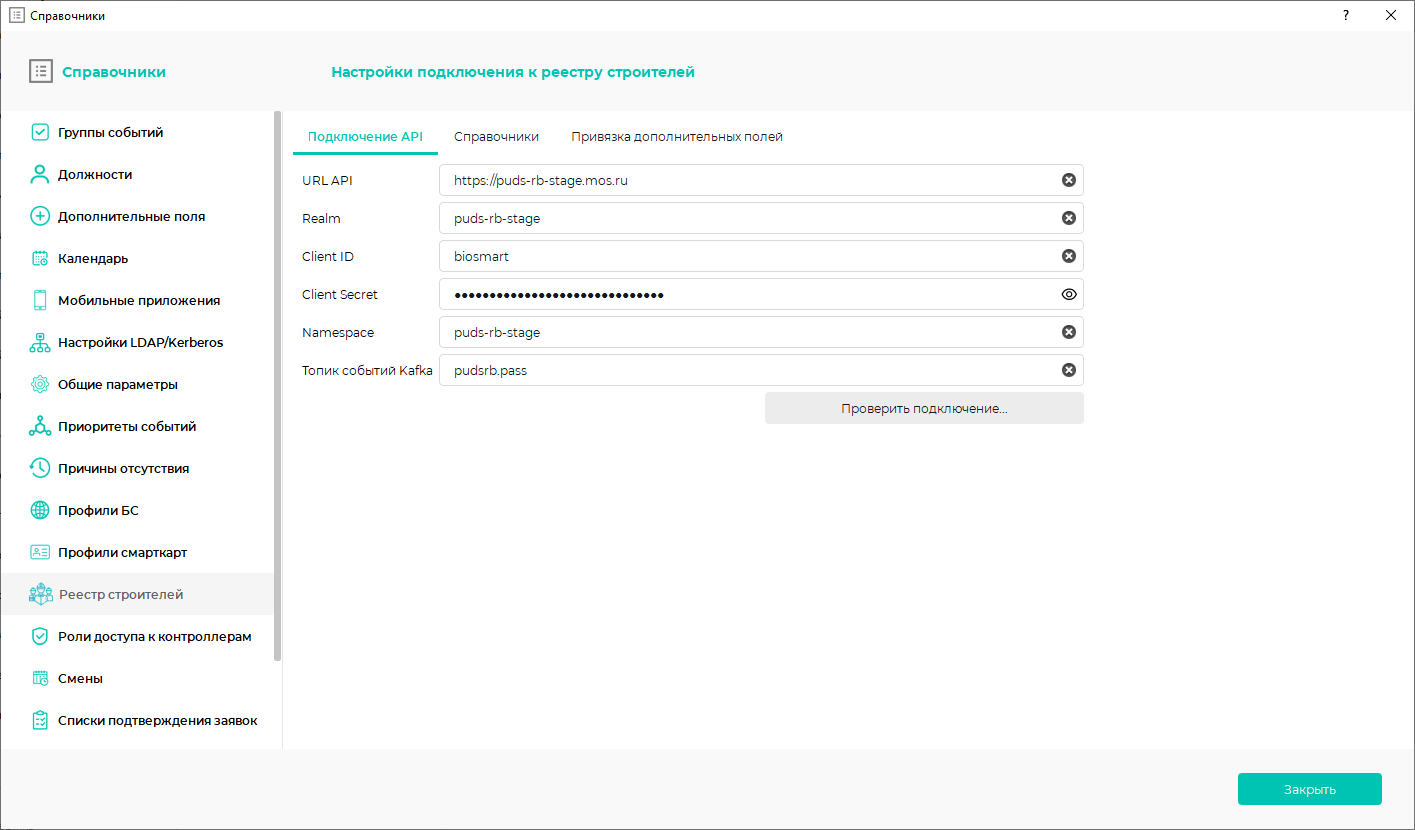Screen dimensions: 1415x830
Task: Clear the Realm field value
Action: tap(1068, 218)
